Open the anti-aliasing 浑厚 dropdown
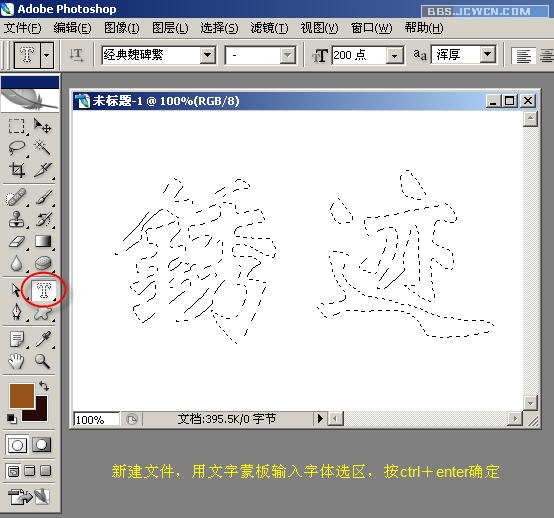The height and width of the screenshot is (518, 554). pos(488,54)
